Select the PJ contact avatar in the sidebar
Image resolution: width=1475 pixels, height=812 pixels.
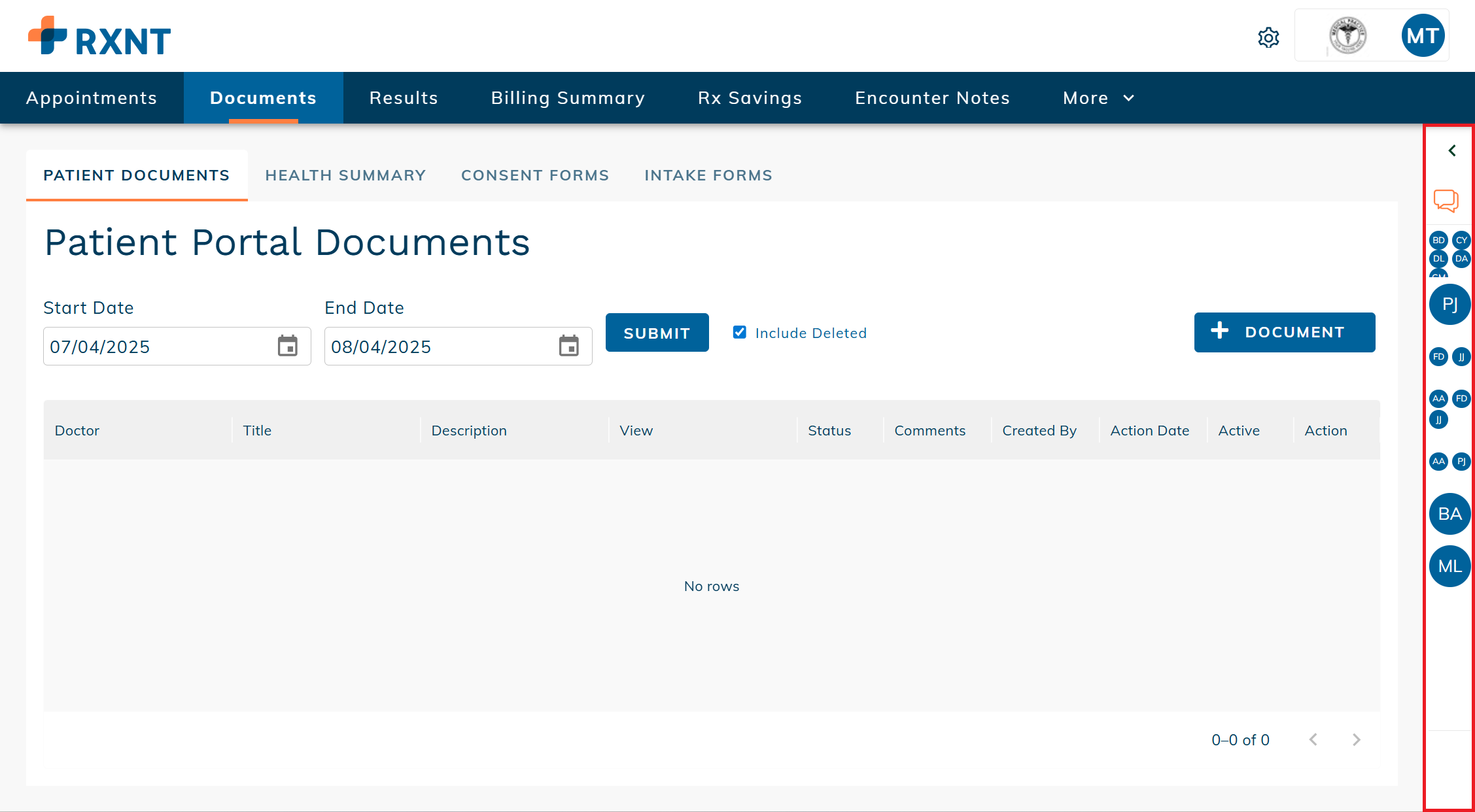[1449, 304]
